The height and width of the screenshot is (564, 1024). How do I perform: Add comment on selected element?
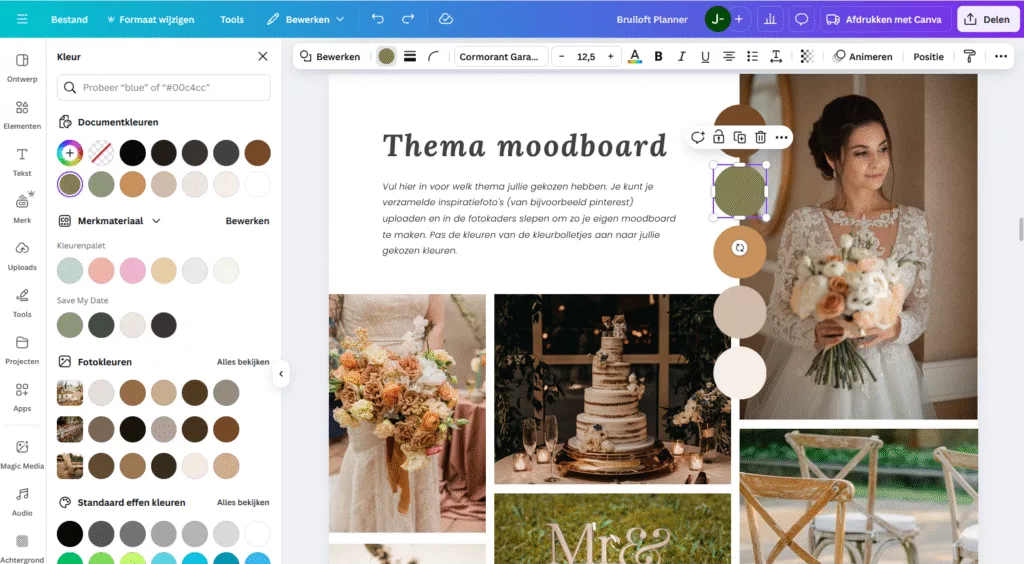point(697,137)
